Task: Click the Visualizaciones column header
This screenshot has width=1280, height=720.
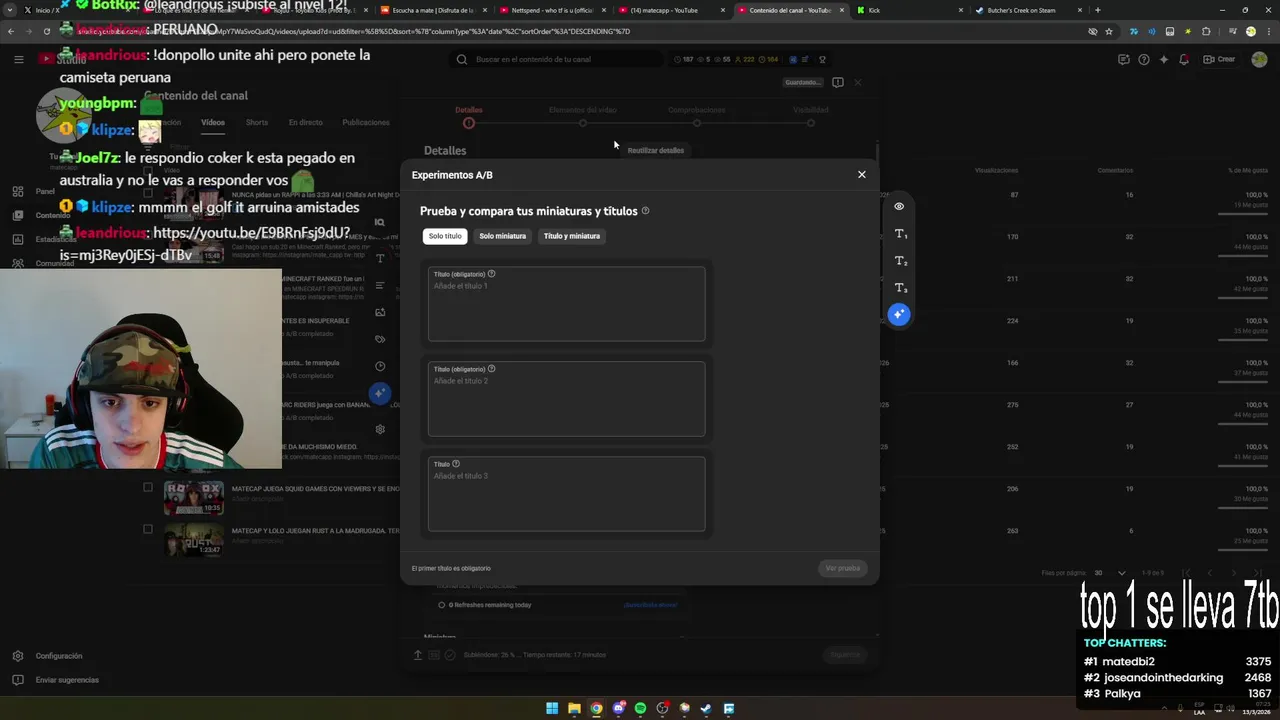Action: [x=996, y=170]
